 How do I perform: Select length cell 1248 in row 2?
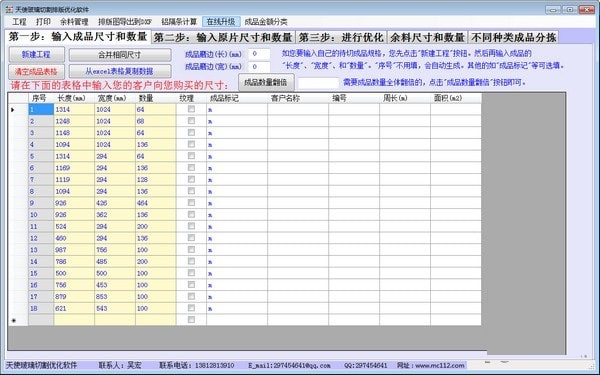pos(74,121)
